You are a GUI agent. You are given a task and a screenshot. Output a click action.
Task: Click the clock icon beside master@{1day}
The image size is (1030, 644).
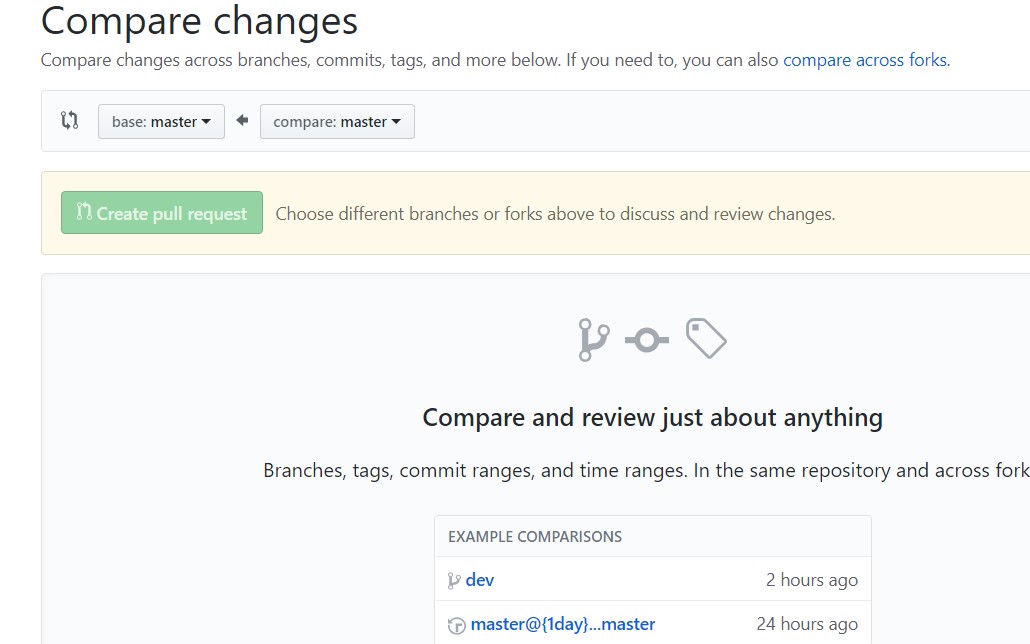click(457, 626)
